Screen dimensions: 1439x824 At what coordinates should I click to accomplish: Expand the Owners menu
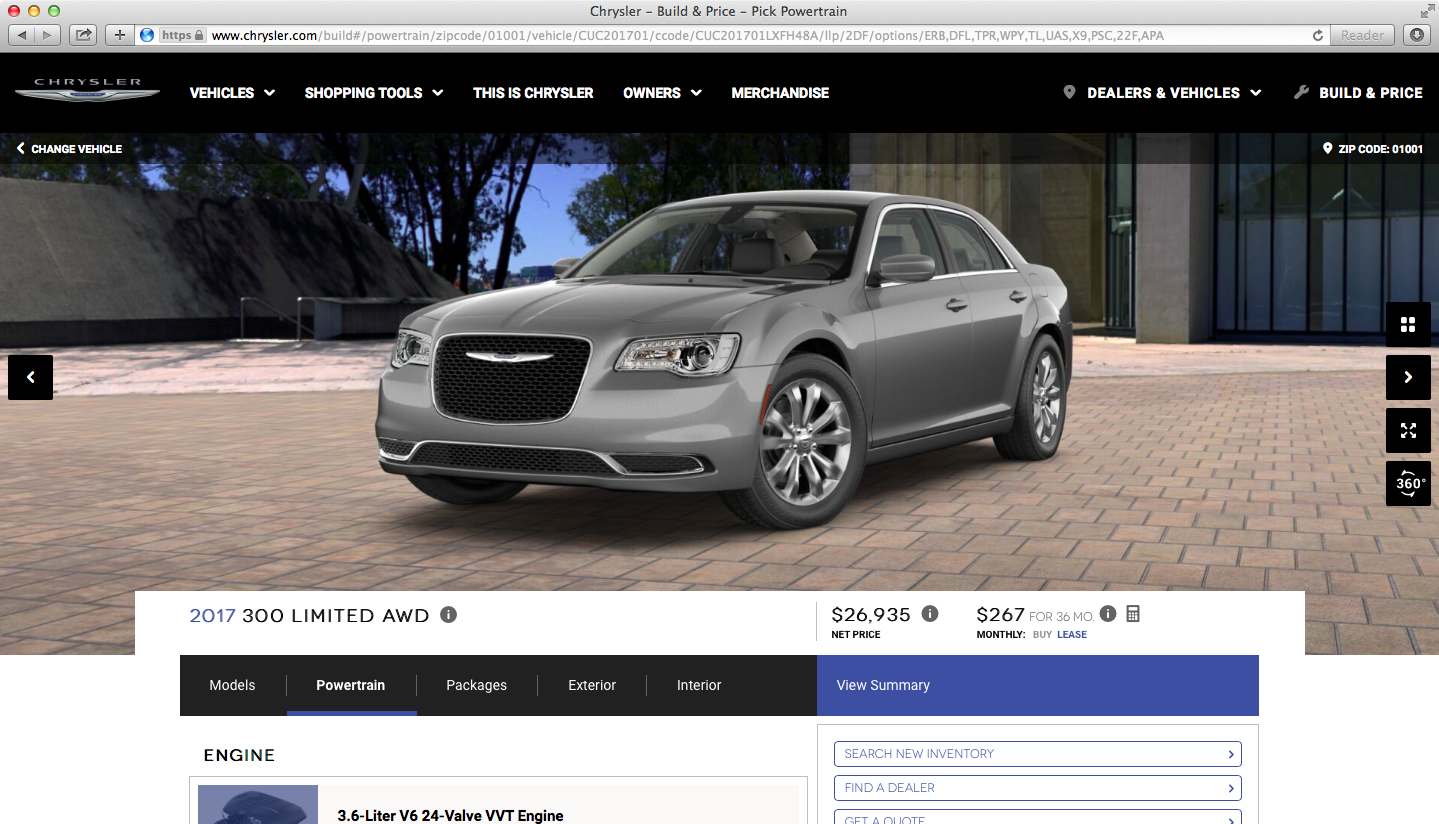pos(662,92)
